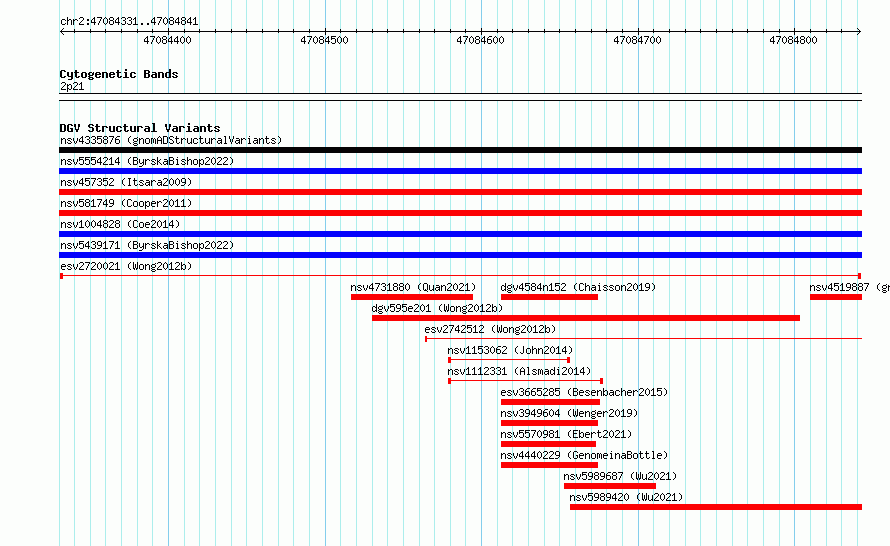The height and width of the screenshot is (546, 890).
Task: Click the red esv3665285 variant bar
Action: coord(551,402)
